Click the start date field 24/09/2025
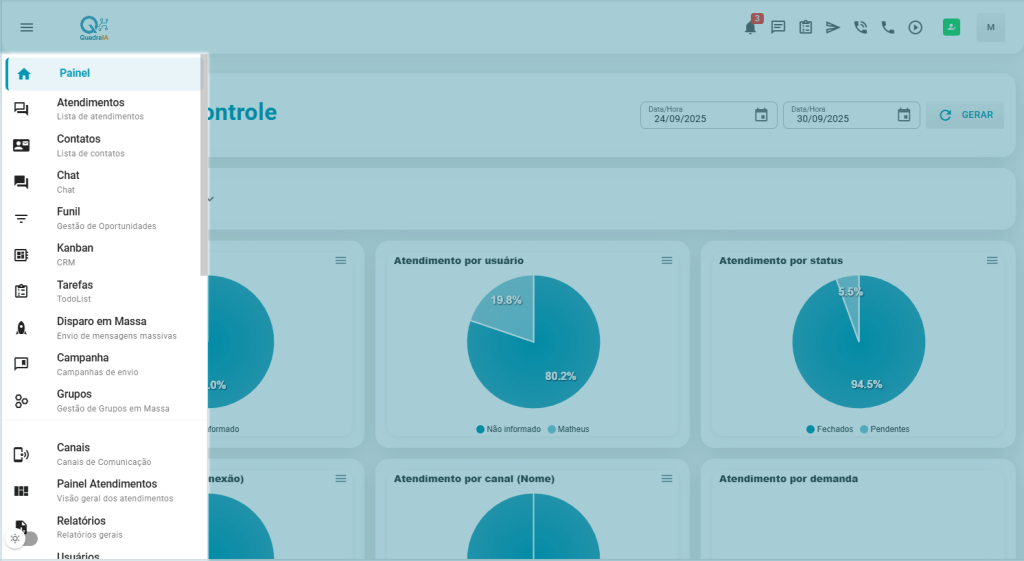The height and width of the screenshot is (561, 1024). (695, 117)
